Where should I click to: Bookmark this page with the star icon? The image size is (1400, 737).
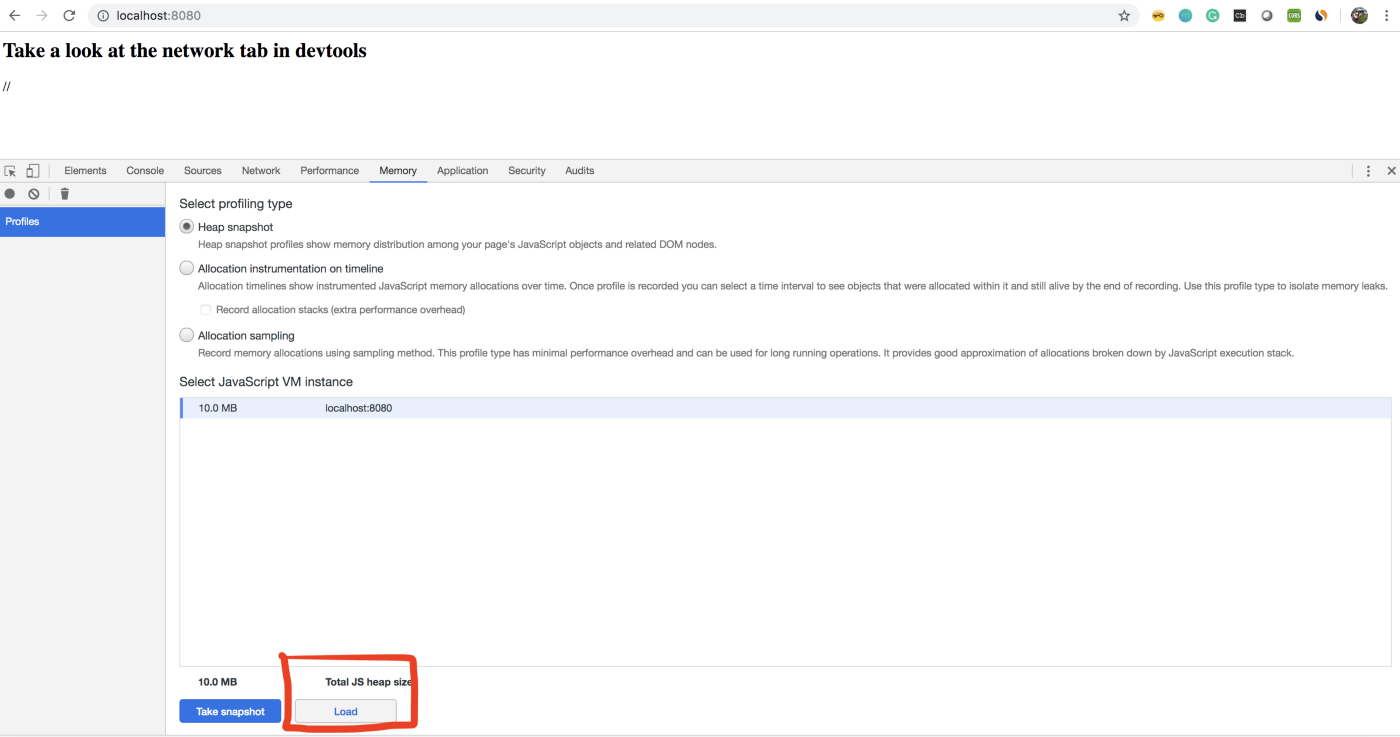1124,16
